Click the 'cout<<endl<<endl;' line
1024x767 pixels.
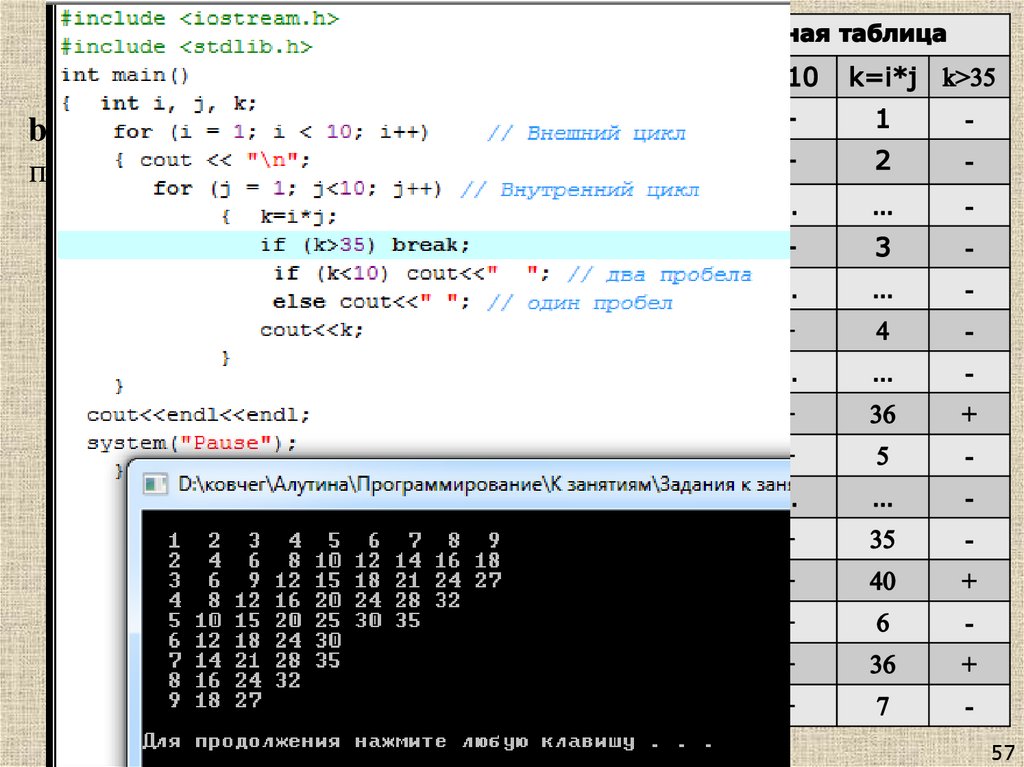(x=198, y=415)
